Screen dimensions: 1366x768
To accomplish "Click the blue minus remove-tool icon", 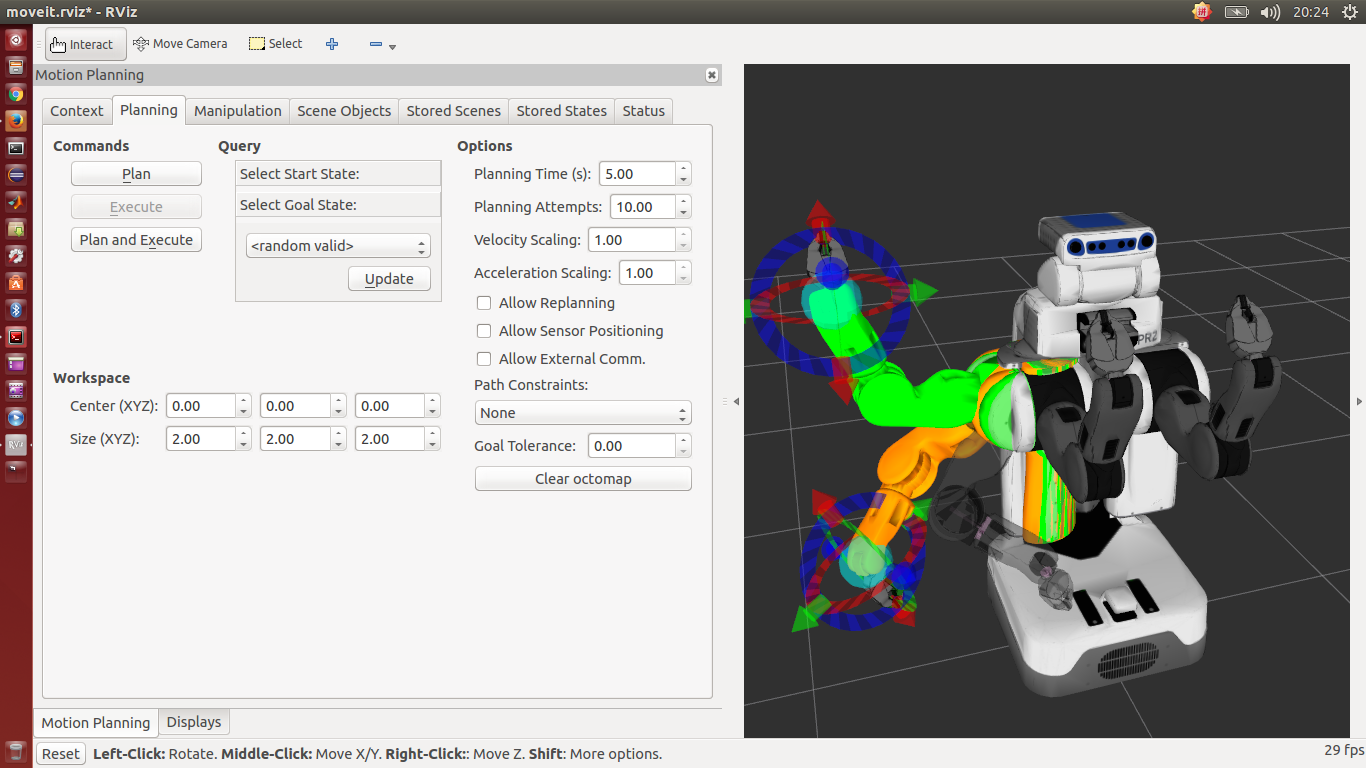I will 376,45.
